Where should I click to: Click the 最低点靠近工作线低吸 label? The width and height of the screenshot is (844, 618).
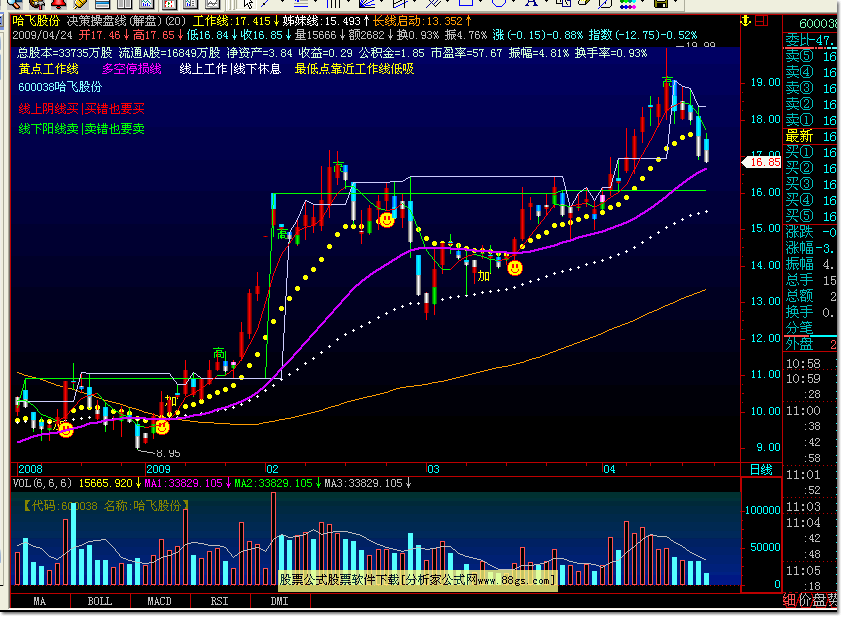(x=354, y=69)
